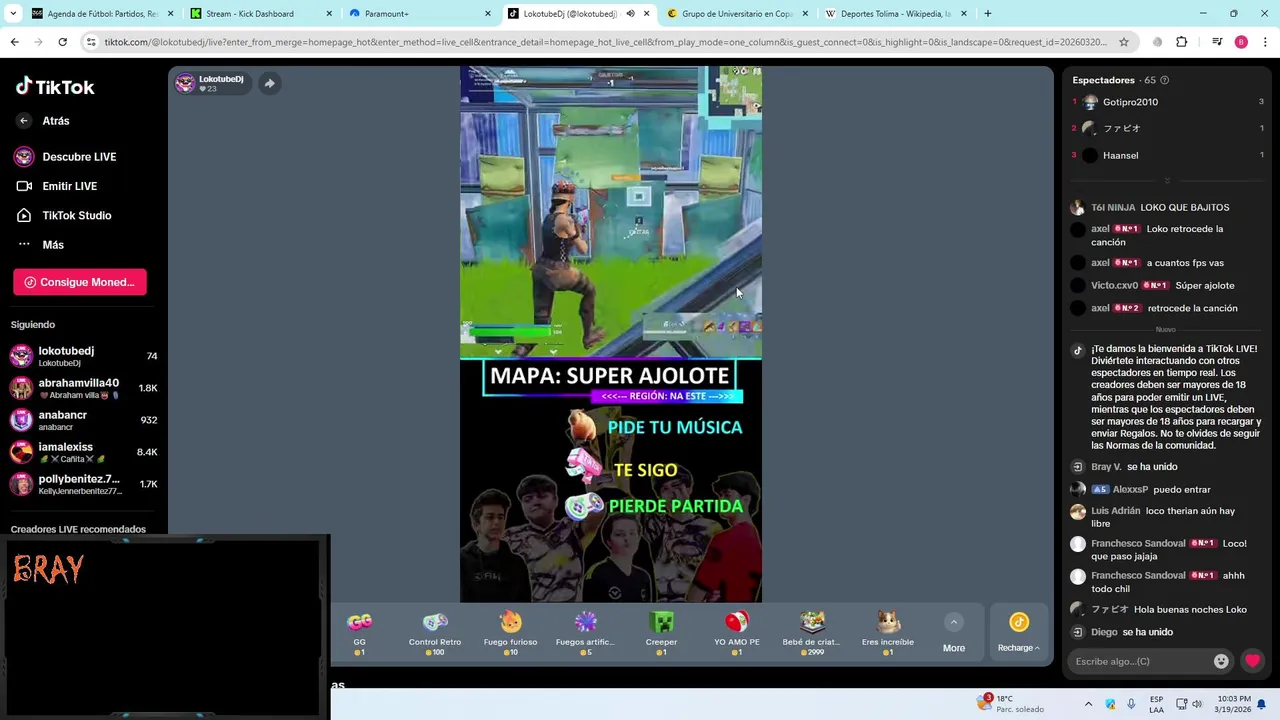Send the Fuego furioso gift
The height and width of the screenshot is (720, 1280).
(x=510, y=633)
